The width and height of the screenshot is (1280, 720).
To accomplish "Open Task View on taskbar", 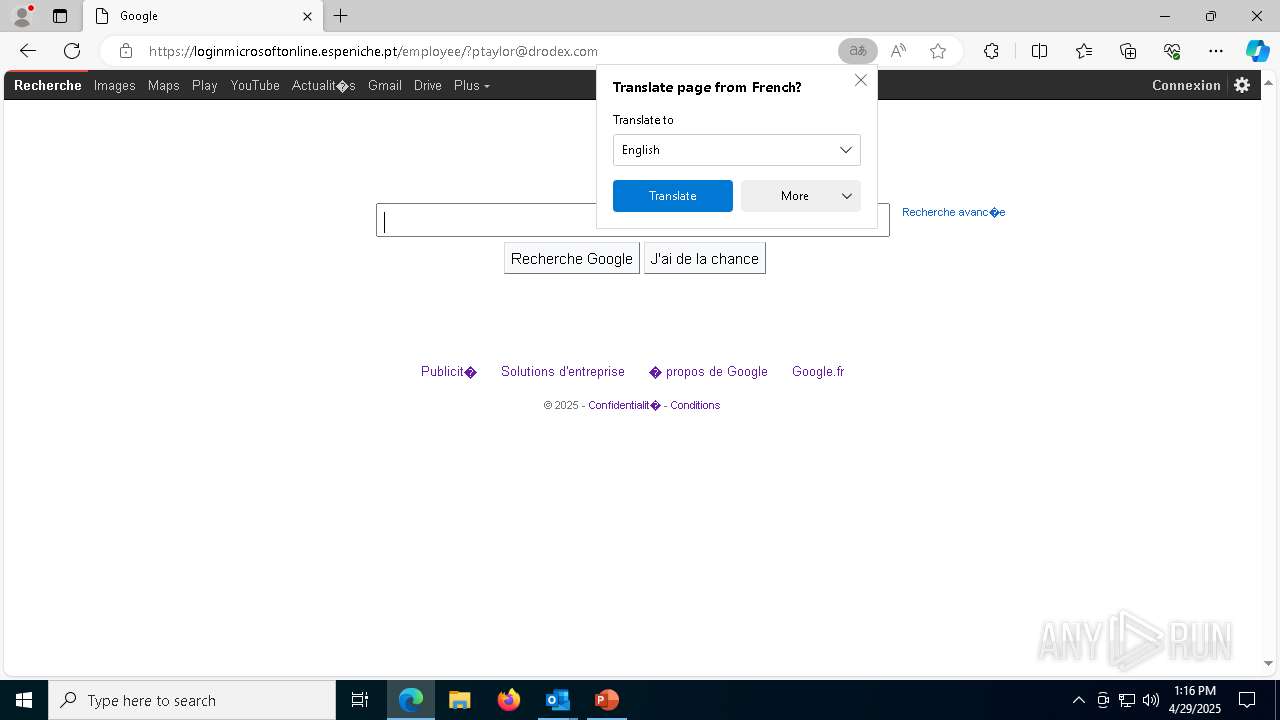I will pyautogui.click(x=360, y=700).
